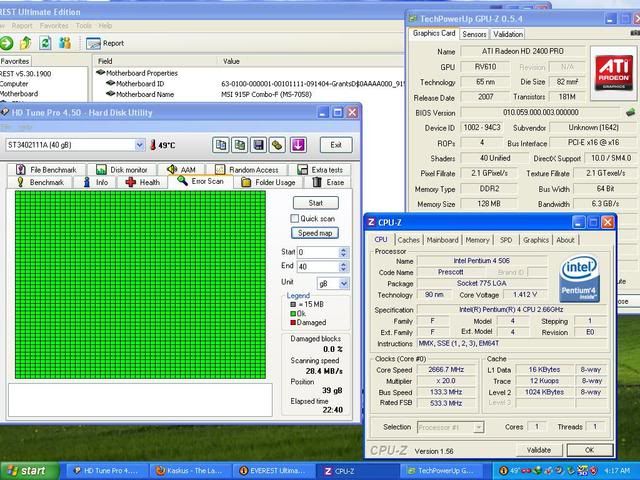The height and width of the screenshot is (480, 640).
Task: Click the gray legend square for 15 MB
Action: coord(293,304)
